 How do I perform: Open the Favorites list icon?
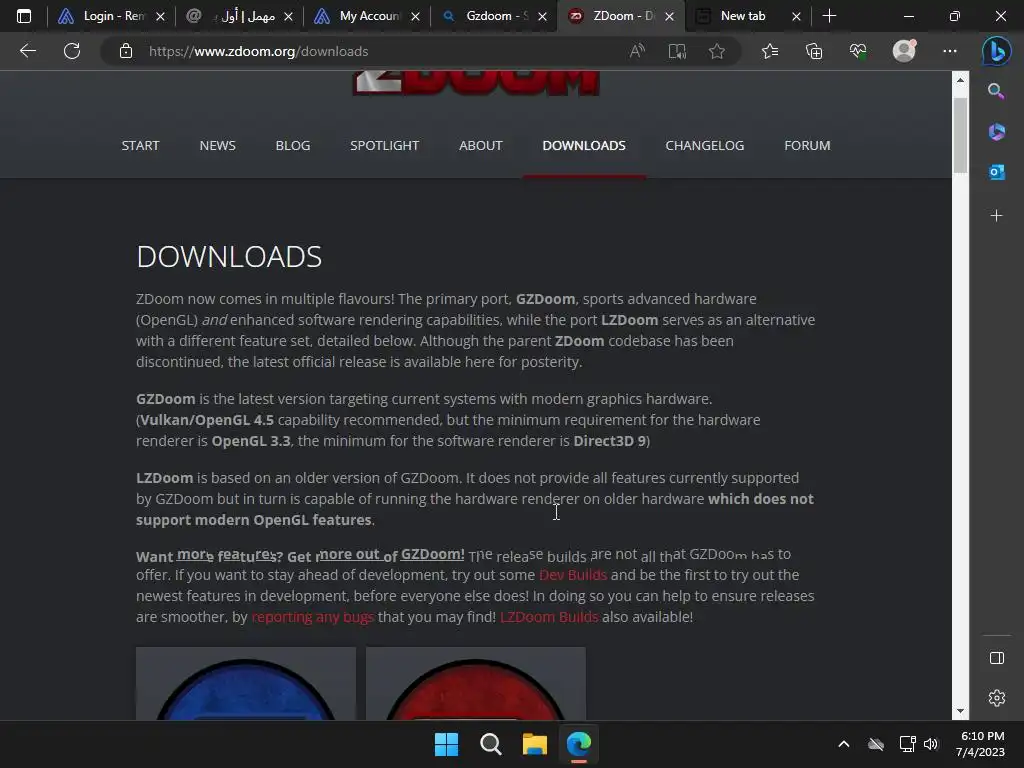(x=770, y=51)
